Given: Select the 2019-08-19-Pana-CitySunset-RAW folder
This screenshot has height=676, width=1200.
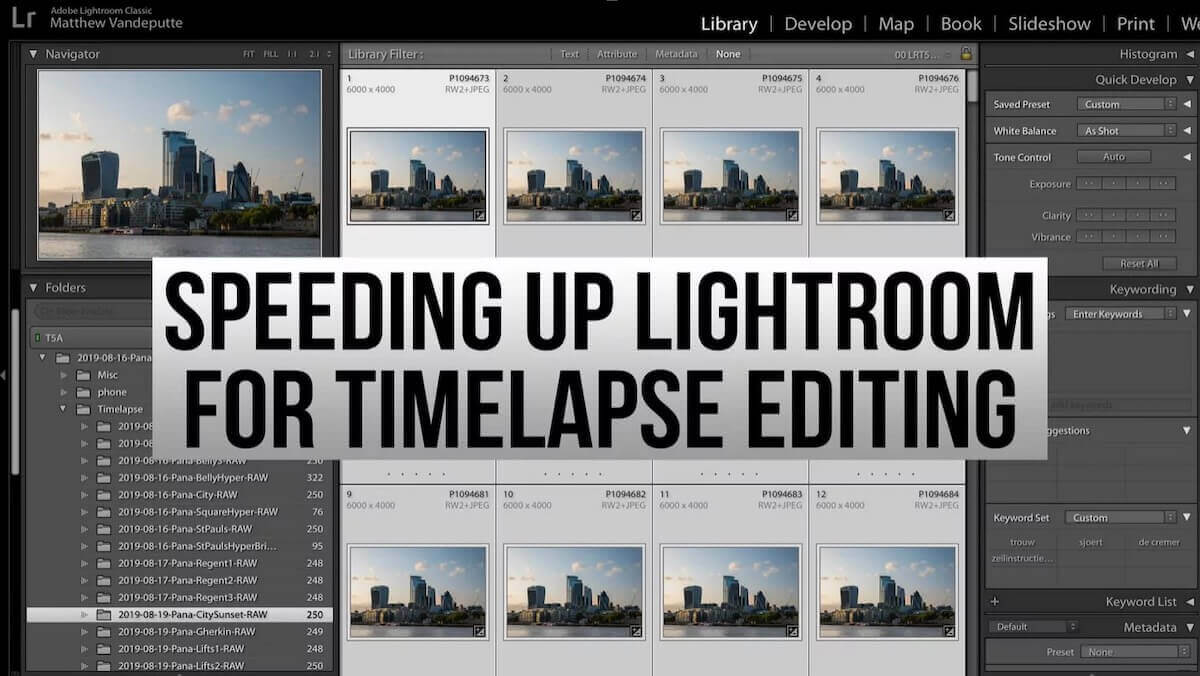Looking at the screenshot, I should pos(180,614).
